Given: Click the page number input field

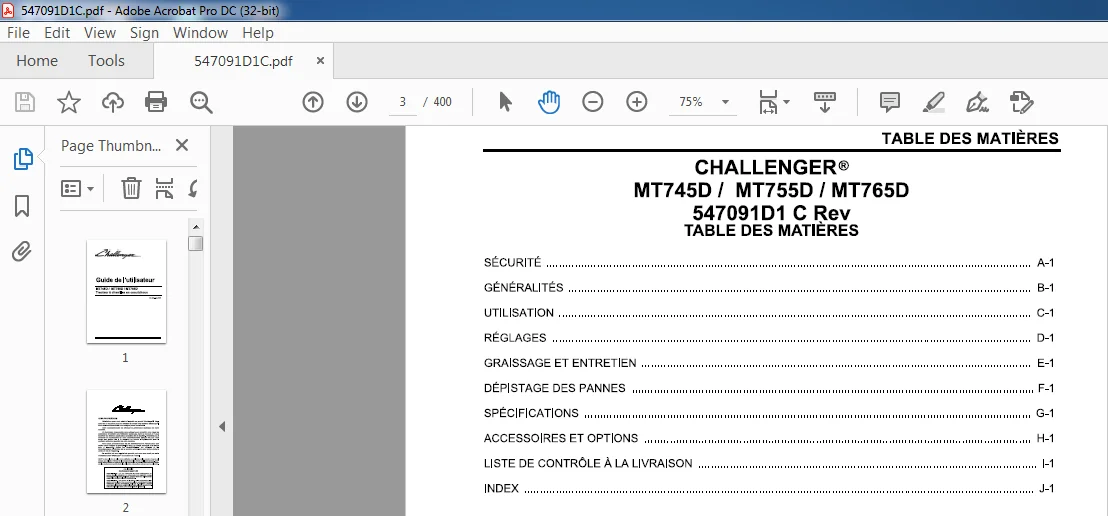Looking at the screenshot, I should [x=403, y=102].
